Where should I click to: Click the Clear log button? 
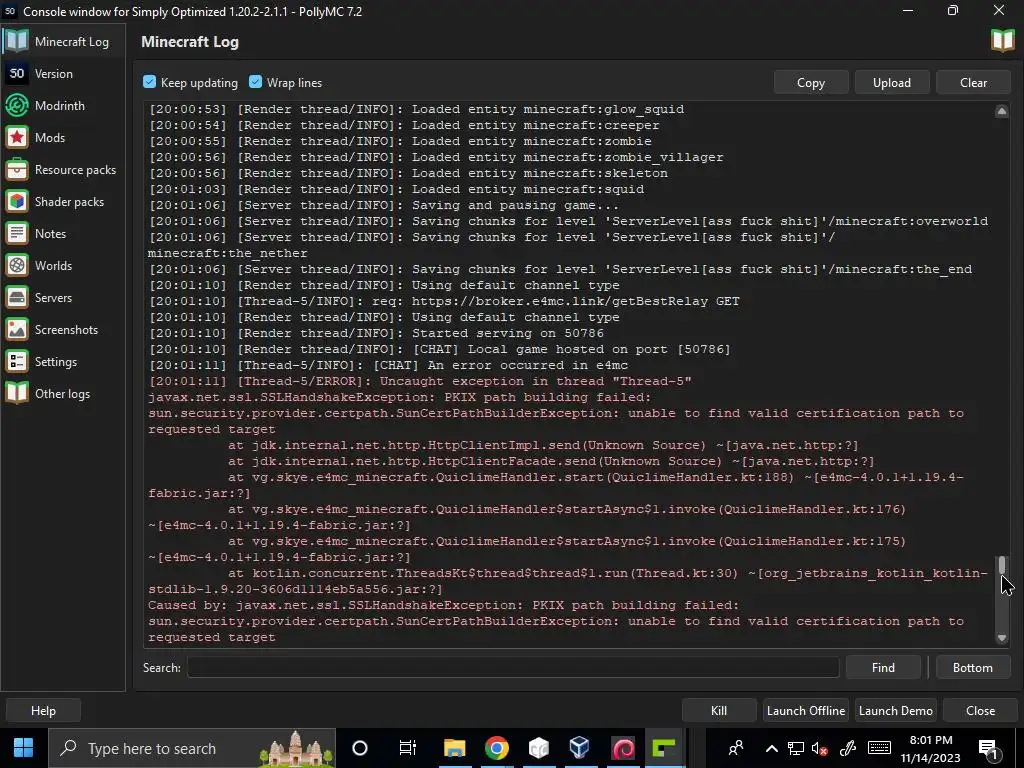(x=973, y=82)
